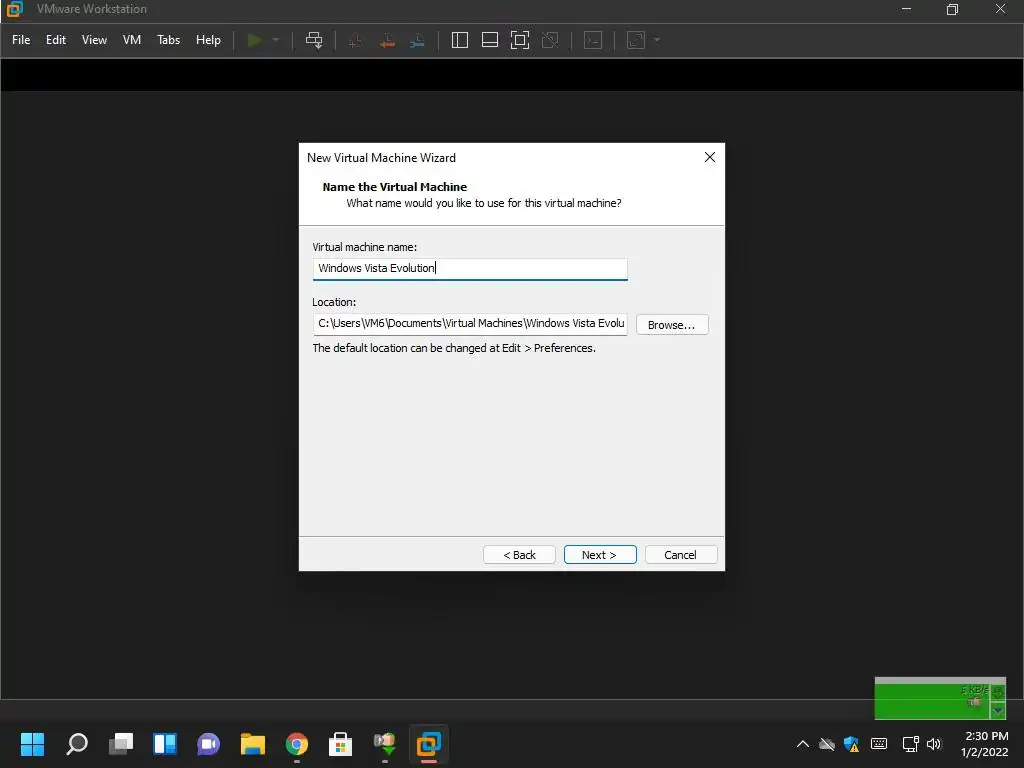This screenshot has height=768, width=1024.
Task: Open Teams Chat taskbar icon
Action: (x=208, y=744)
